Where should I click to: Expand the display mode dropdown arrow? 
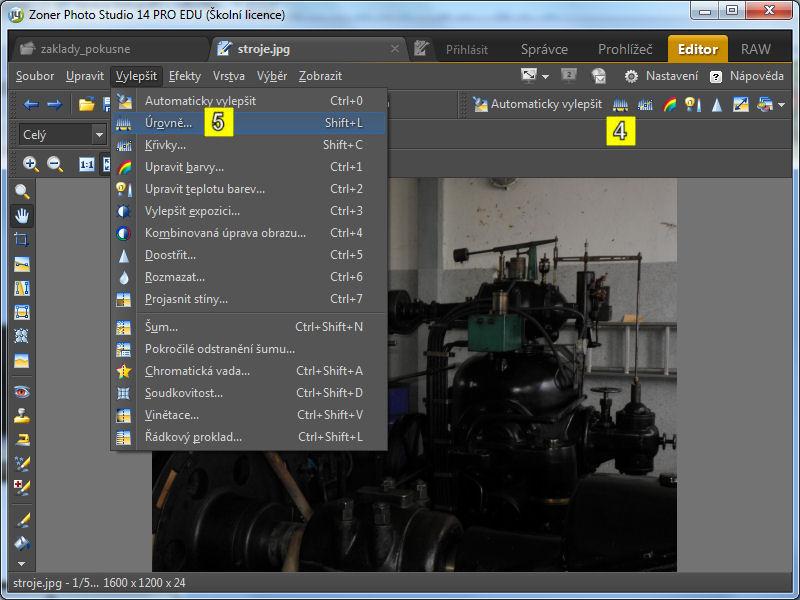545,77
